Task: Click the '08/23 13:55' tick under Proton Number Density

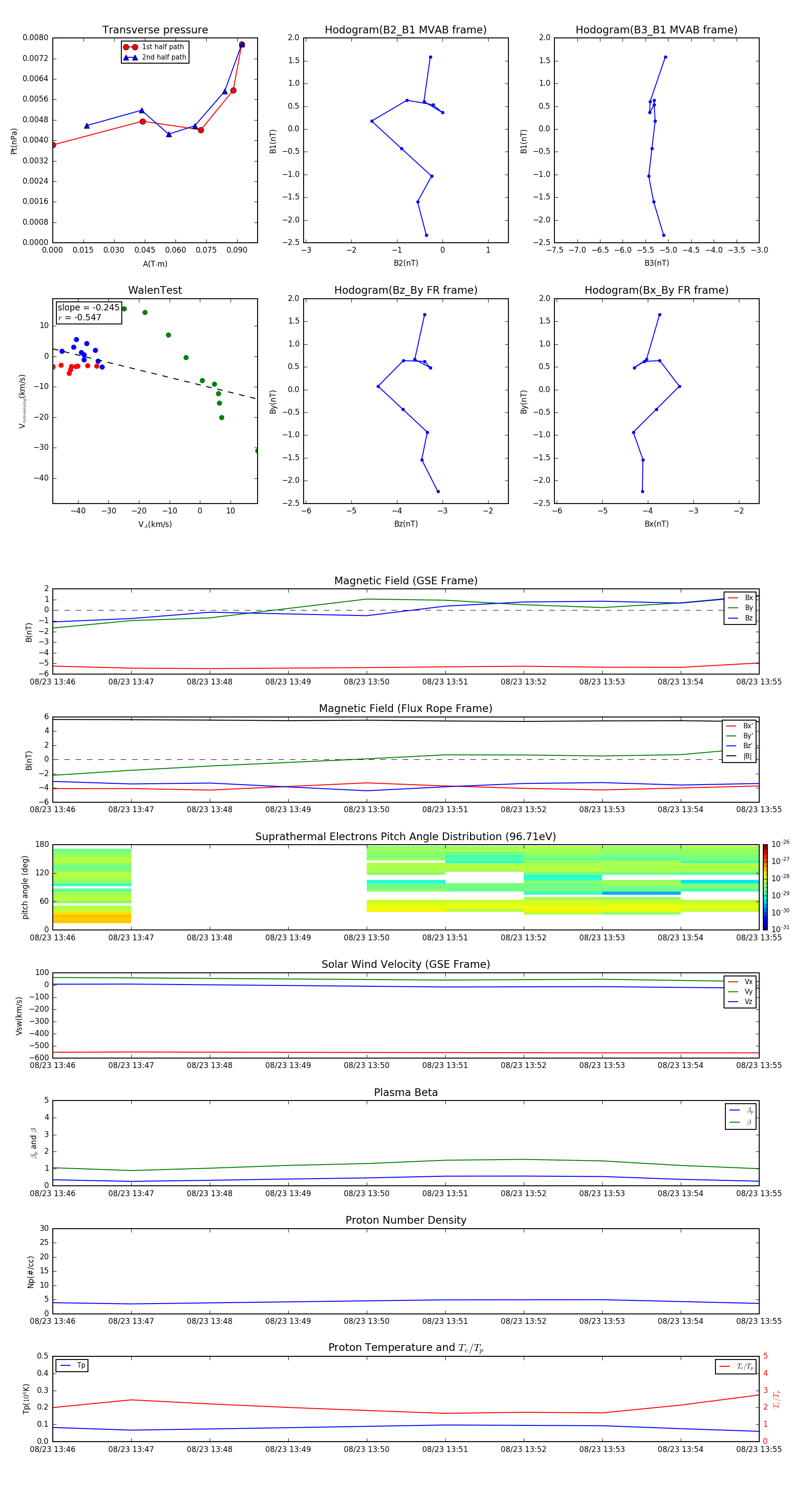Action: pyautogui.click(x=759, y=1321)
